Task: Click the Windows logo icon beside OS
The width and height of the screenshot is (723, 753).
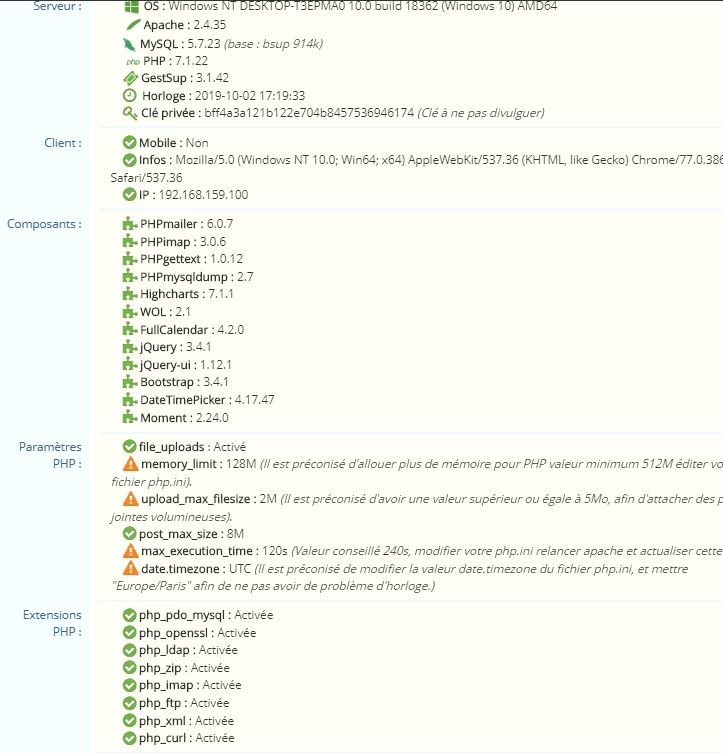Action: (132, 6)
